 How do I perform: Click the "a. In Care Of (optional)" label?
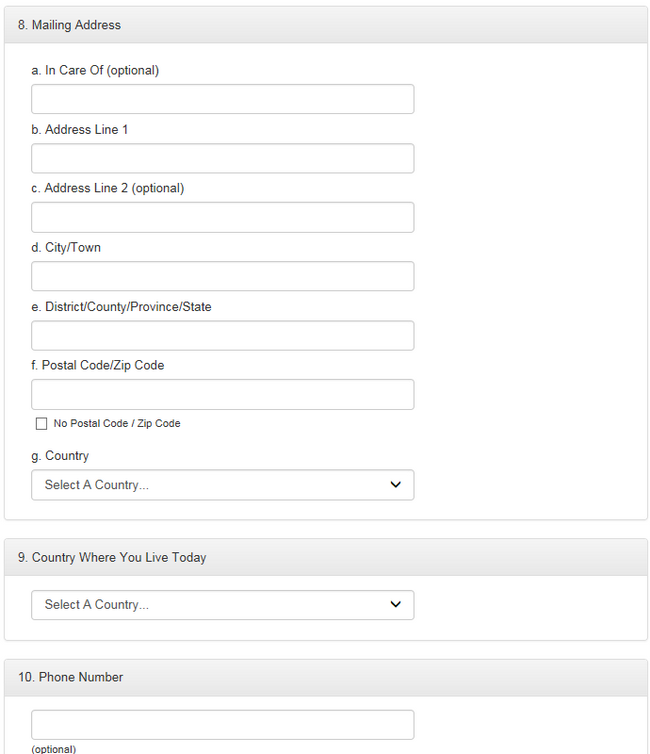pyautogui.click(x=95, y=70)
